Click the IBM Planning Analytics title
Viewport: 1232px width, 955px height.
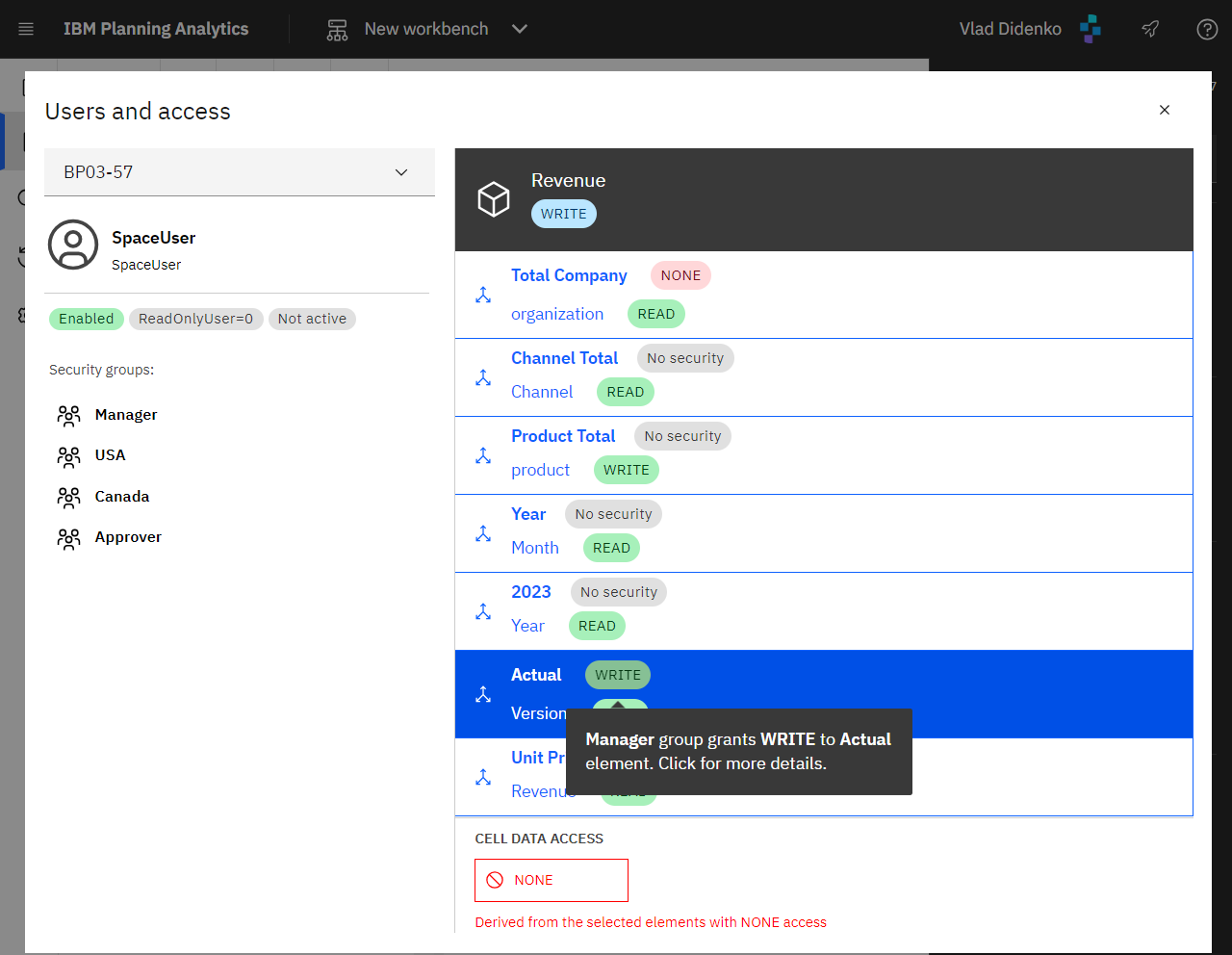[156, 29]
